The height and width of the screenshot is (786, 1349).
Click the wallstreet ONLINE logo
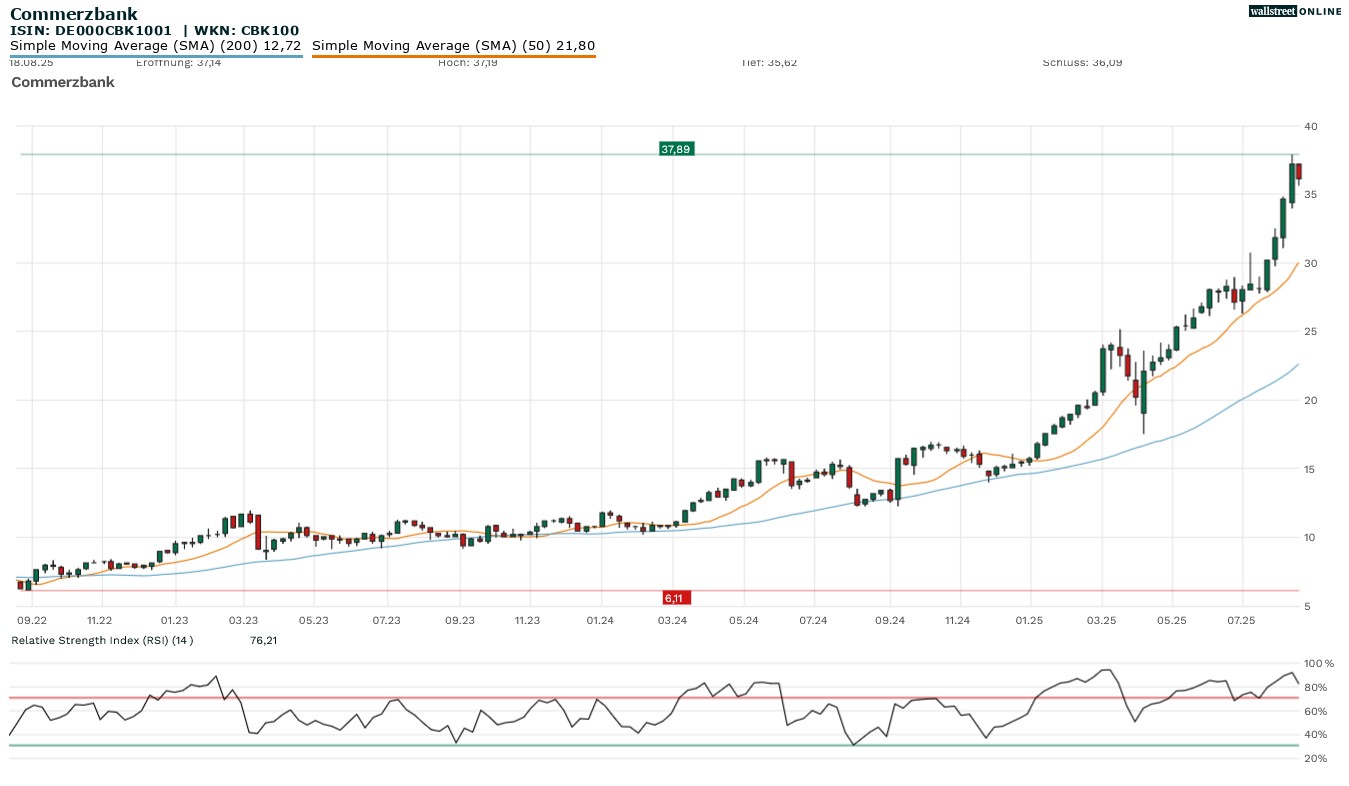1295,11
